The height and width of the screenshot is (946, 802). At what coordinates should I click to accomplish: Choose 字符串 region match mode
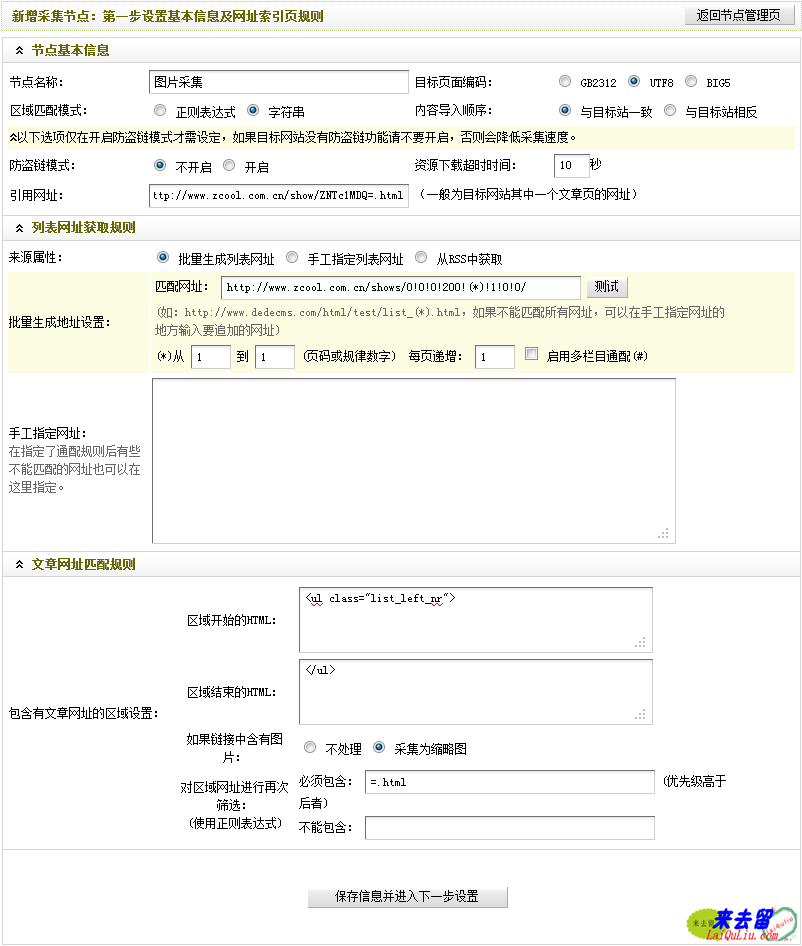253,110
